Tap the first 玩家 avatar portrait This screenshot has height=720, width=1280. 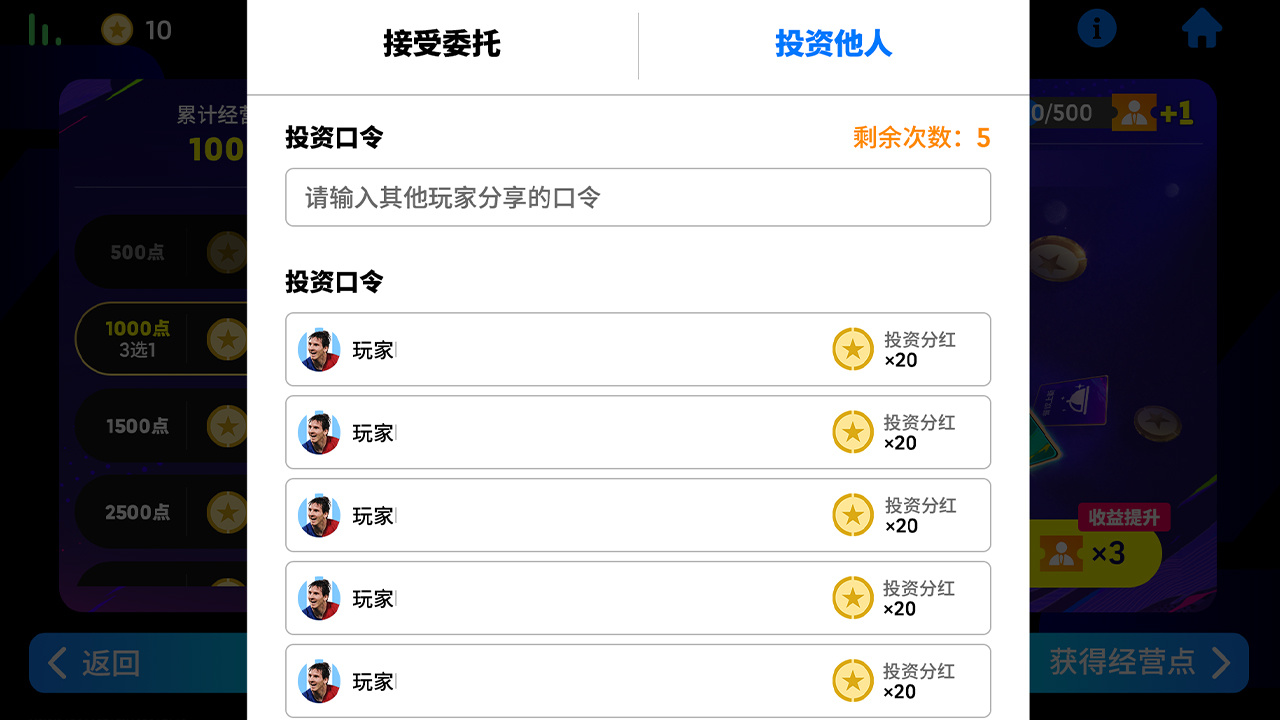pos(318,349)
